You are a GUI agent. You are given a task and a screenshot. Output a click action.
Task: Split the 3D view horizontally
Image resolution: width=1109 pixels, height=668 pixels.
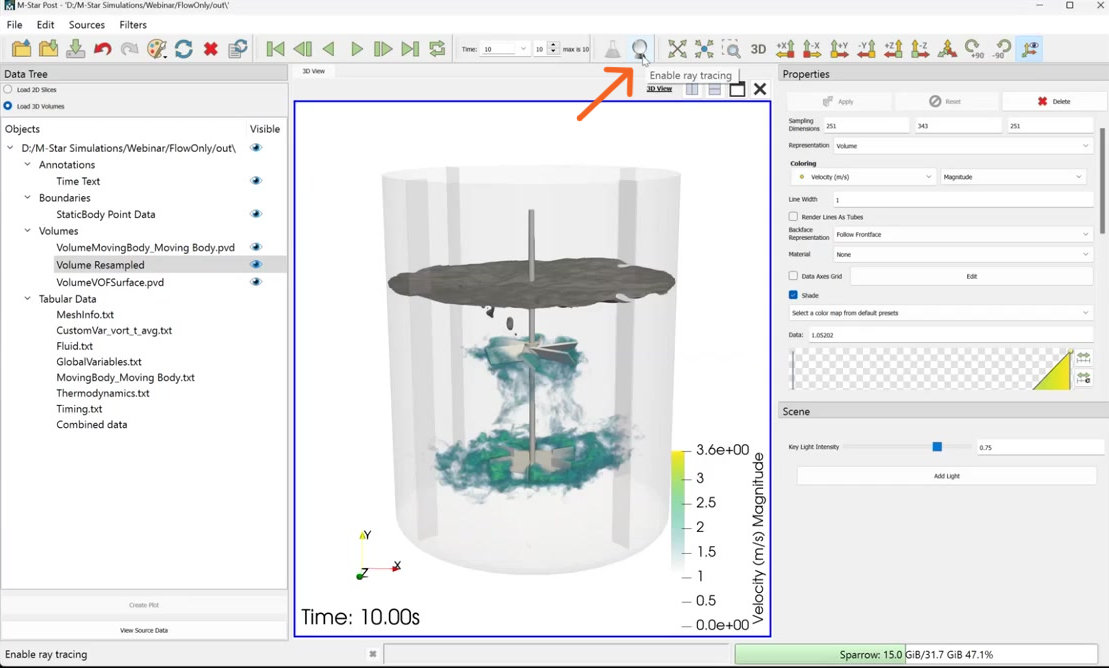click(x=714, y=88)
